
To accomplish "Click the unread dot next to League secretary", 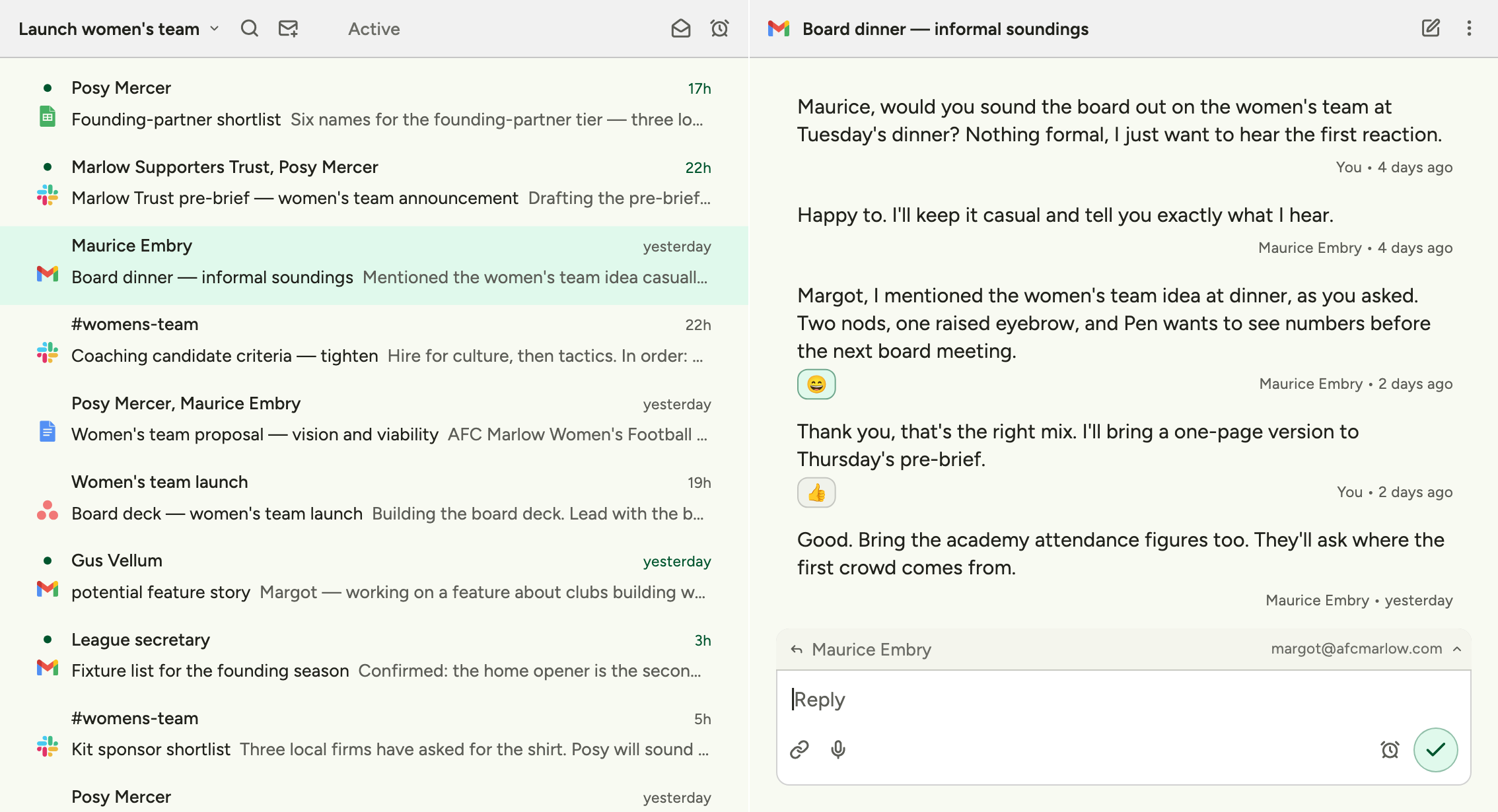I will (48, 639).
